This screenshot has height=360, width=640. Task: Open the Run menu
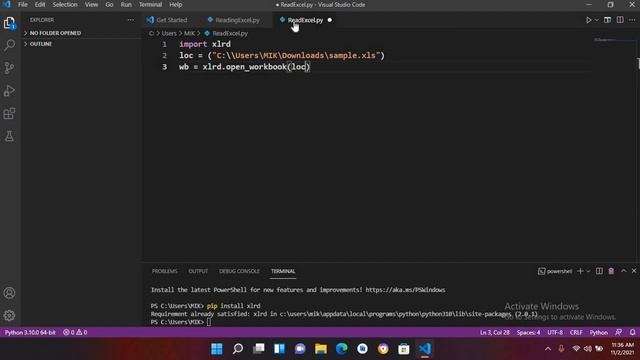coord(126,4)
